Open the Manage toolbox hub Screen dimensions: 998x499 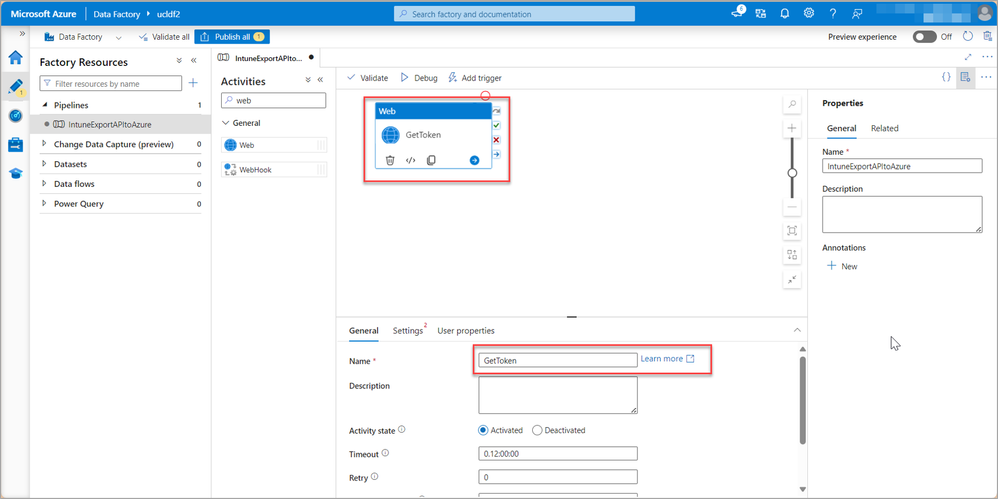(x=15, y=144)
